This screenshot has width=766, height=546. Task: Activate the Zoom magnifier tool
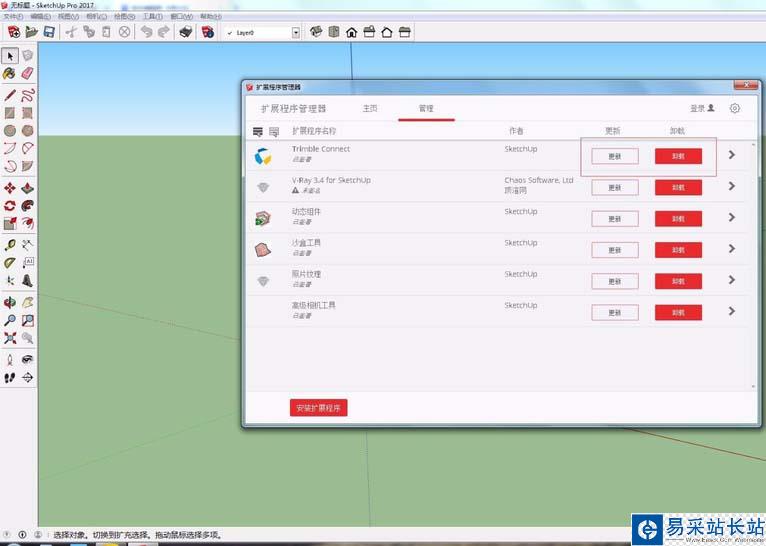(x=10, y=320)
